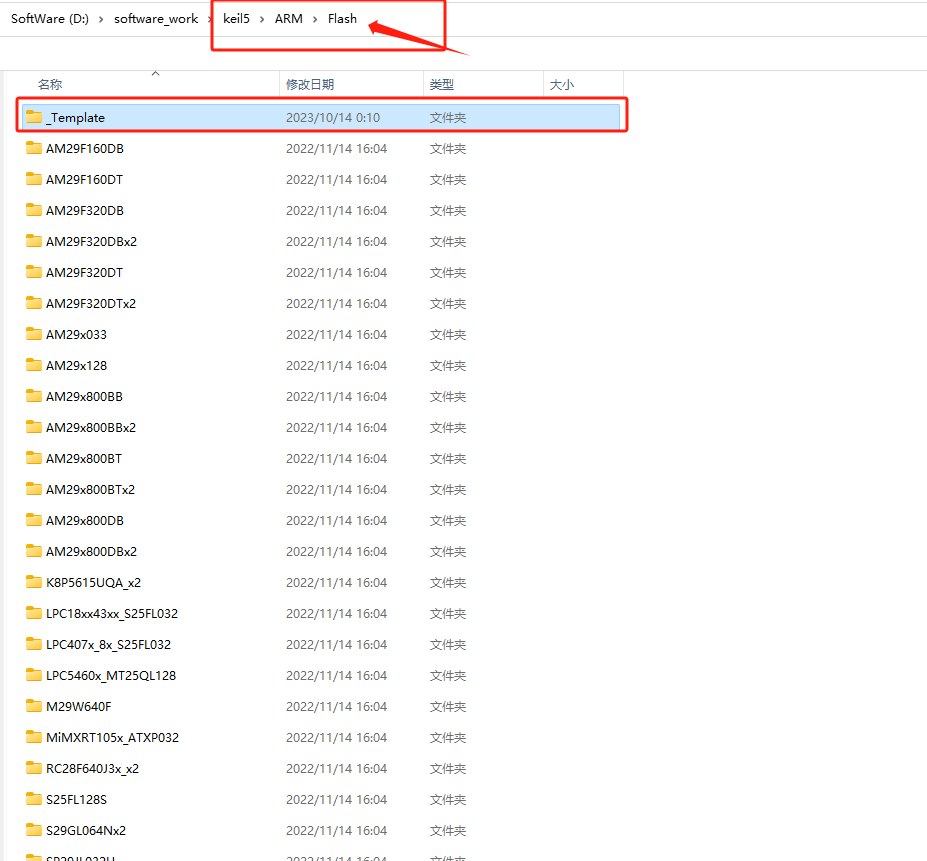Click the AM29F320DB folder icon
This screenshot has width=927, height=861.
point(34,210)
